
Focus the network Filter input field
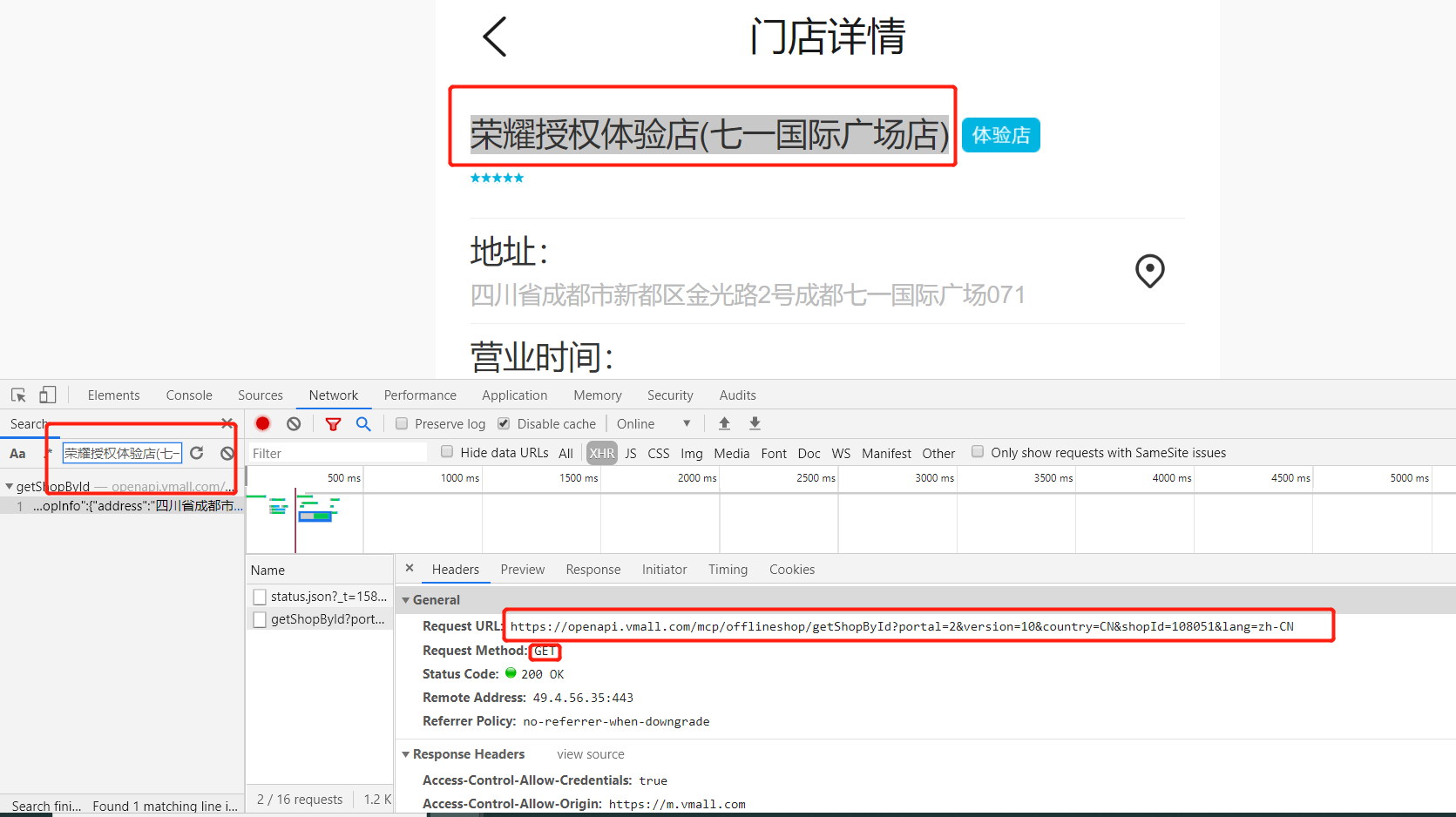(x=338, y=453)
